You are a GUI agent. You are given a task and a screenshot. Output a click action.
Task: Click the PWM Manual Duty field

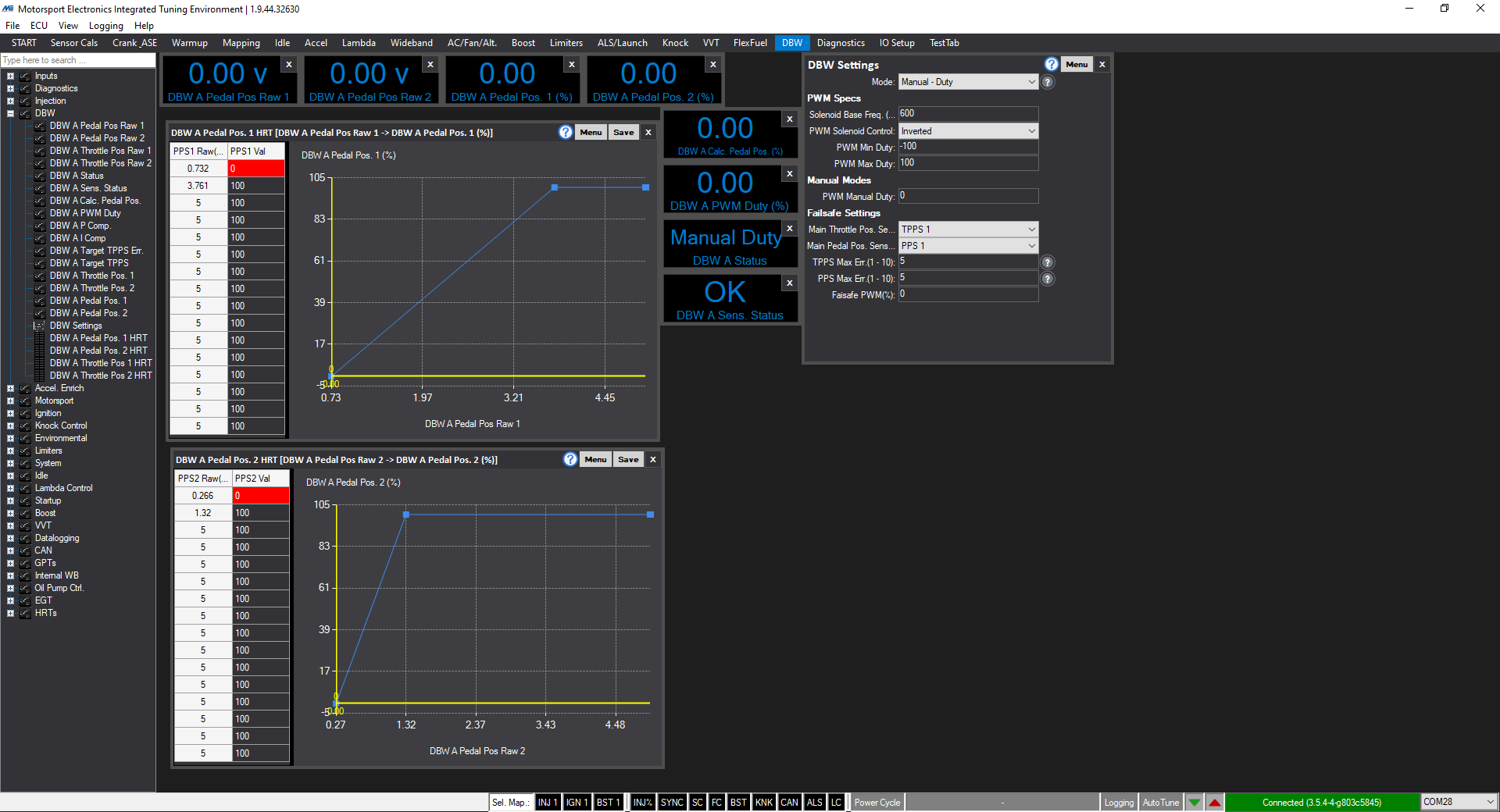[968, 196]
